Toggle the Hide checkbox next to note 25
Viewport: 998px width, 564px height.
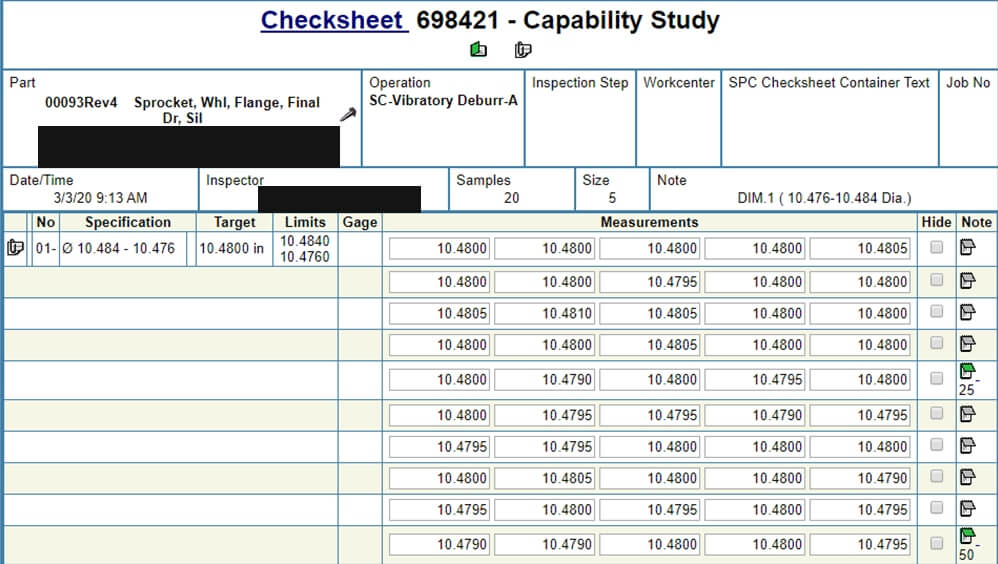coord(937,379)
